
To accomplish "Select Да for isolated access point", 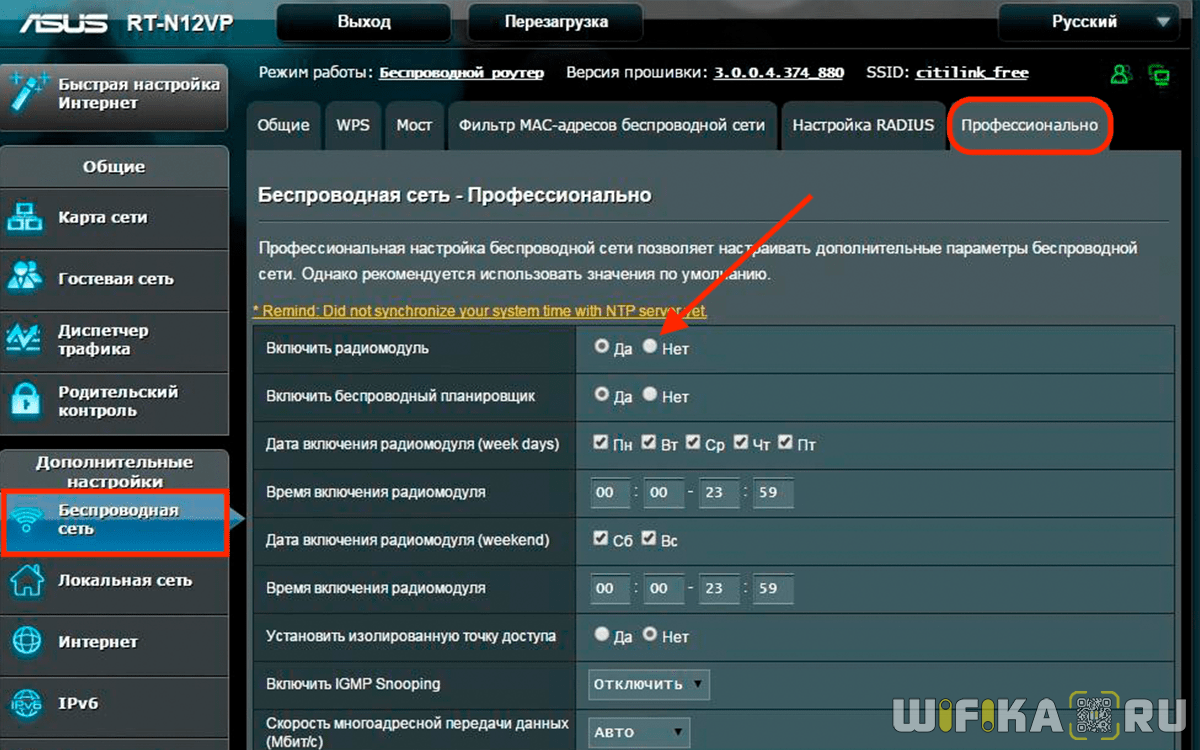I will [601, 634].
